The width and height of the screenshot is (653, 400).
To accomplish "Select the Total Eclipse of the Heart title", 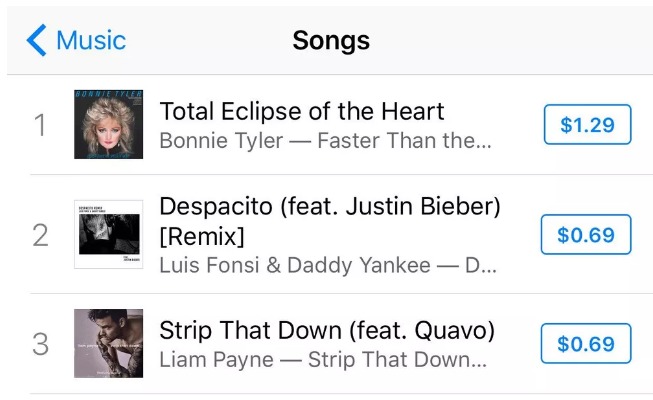I will point(302,111).
